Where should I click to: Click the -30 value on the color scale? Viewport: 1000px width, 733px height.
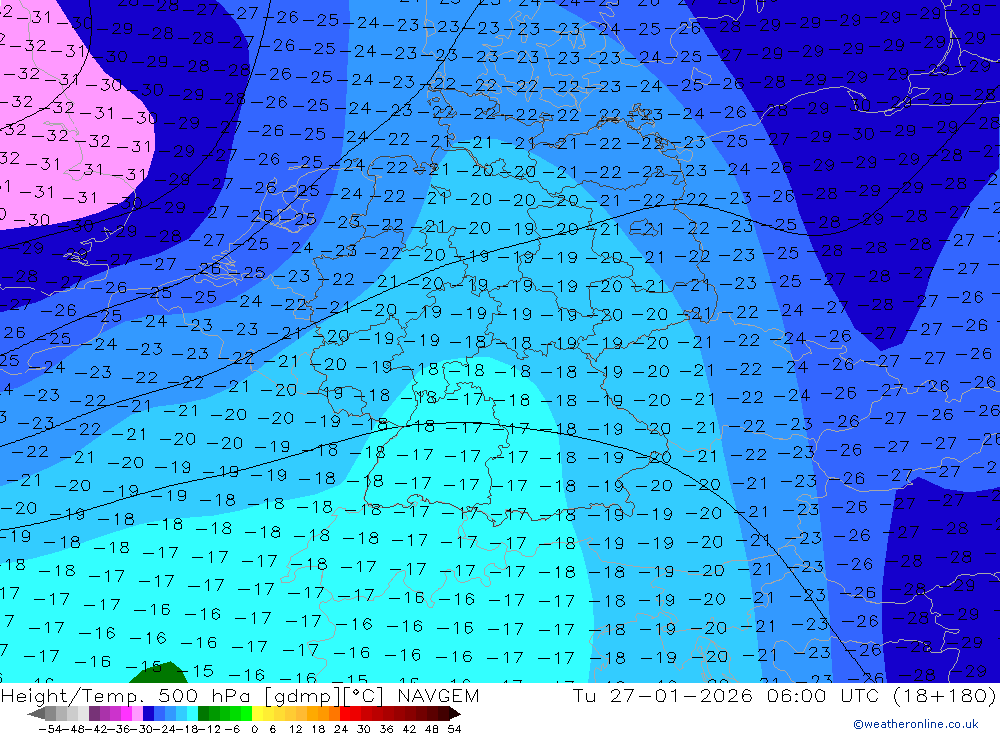(x=142, y=729)
